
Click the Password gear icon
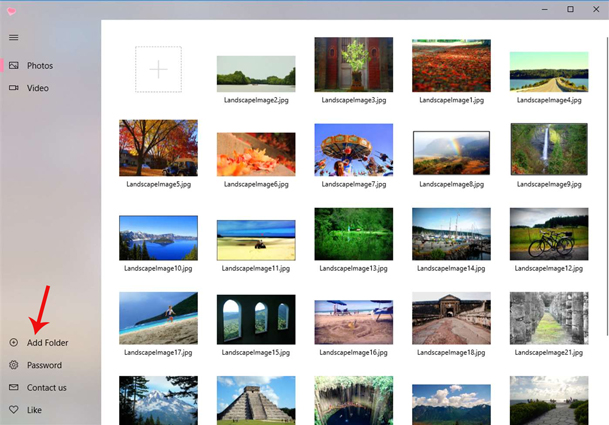[x=14, y=365]
